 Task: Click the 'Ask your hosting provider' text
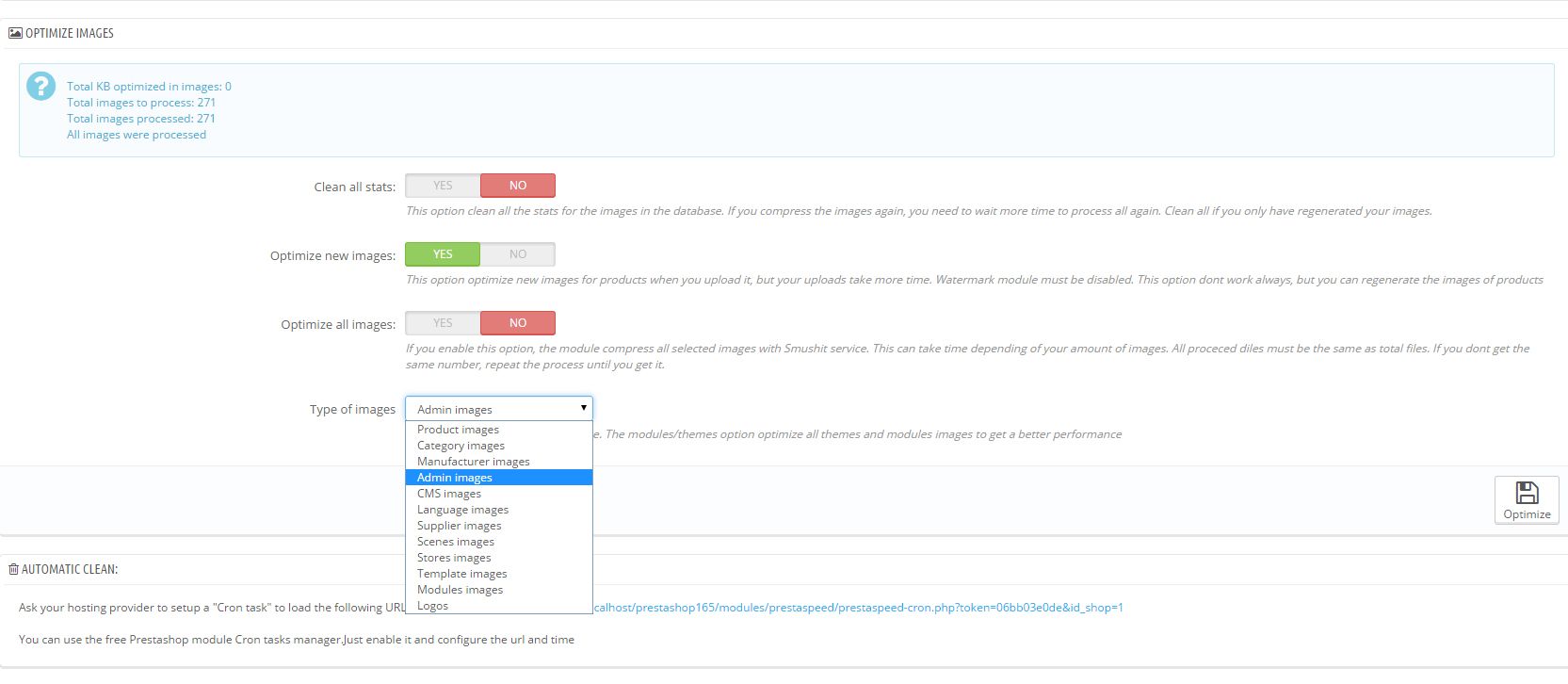click(213, 608)
